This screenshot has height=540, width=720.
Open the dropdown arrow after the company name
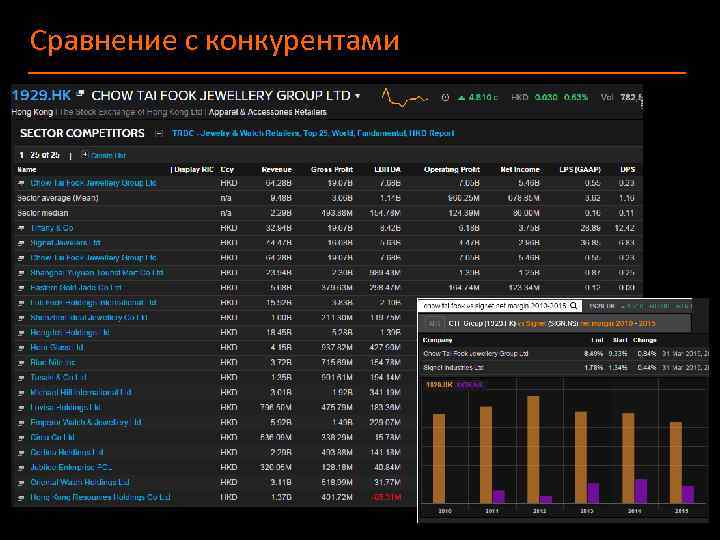point(357,96)
